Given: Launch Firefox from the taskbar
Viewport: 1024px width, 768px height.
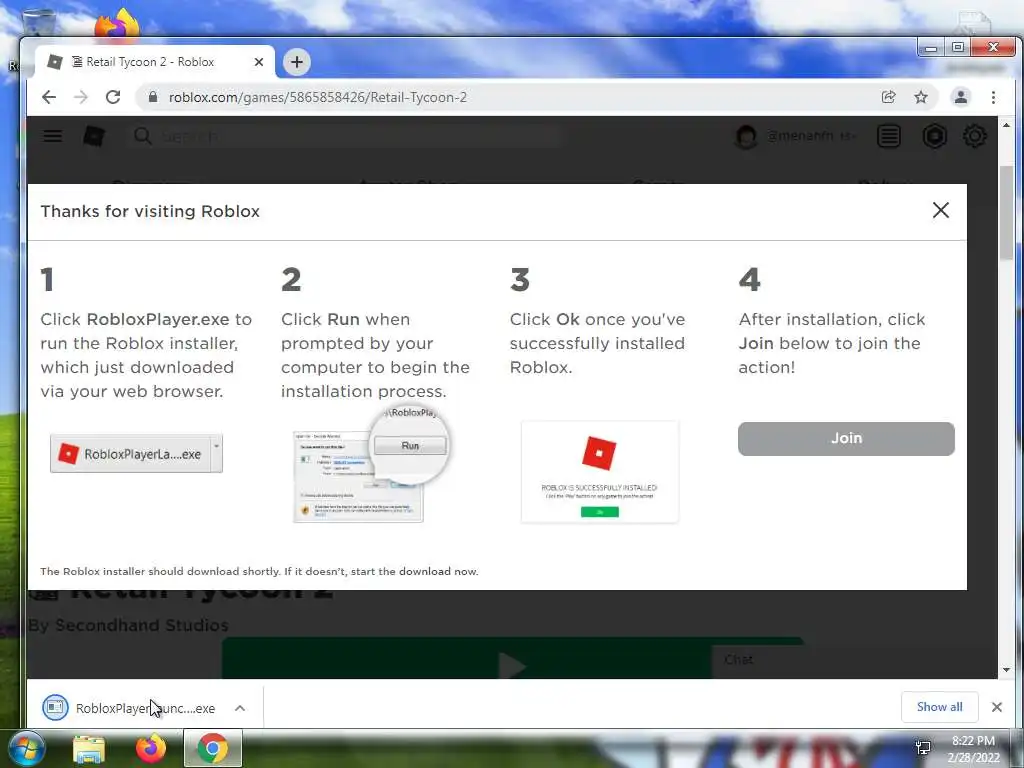Looking at the screenshot, I should click(x=151, y=749).
